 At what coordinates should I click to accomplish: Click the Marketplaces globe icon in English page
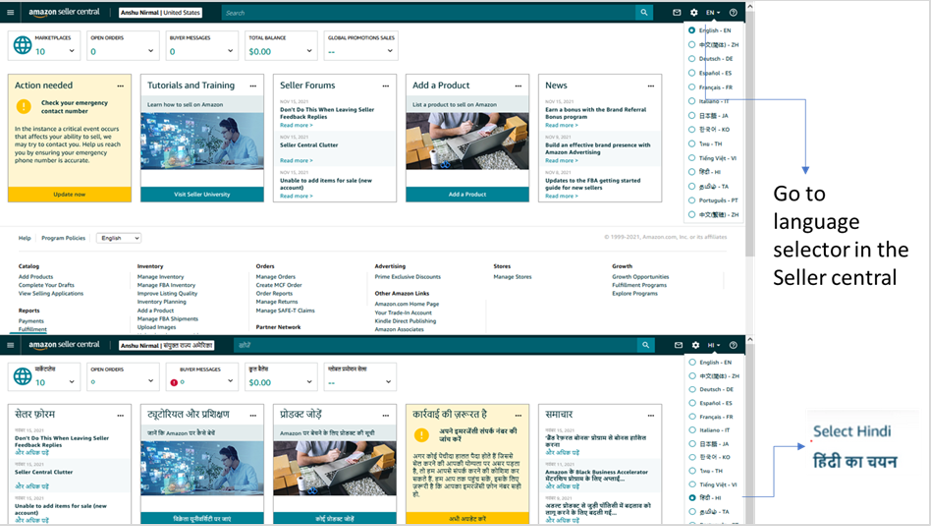point(23,45)
